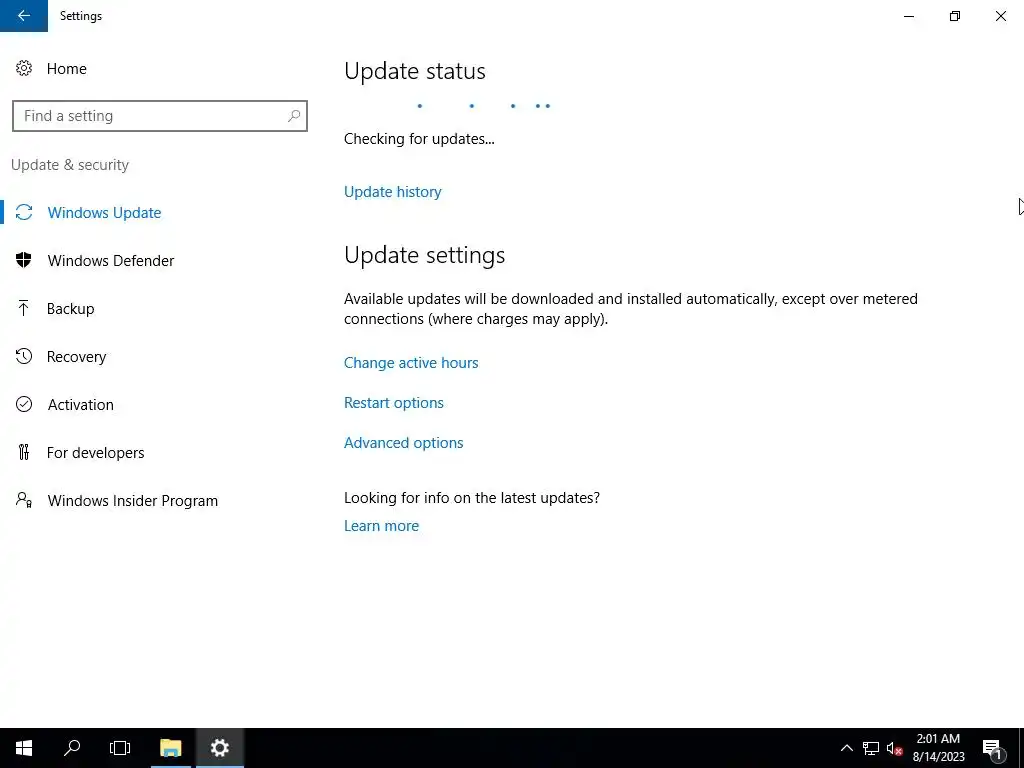
Task: Click the muted volume tray icon
Action: coord(894,748)
